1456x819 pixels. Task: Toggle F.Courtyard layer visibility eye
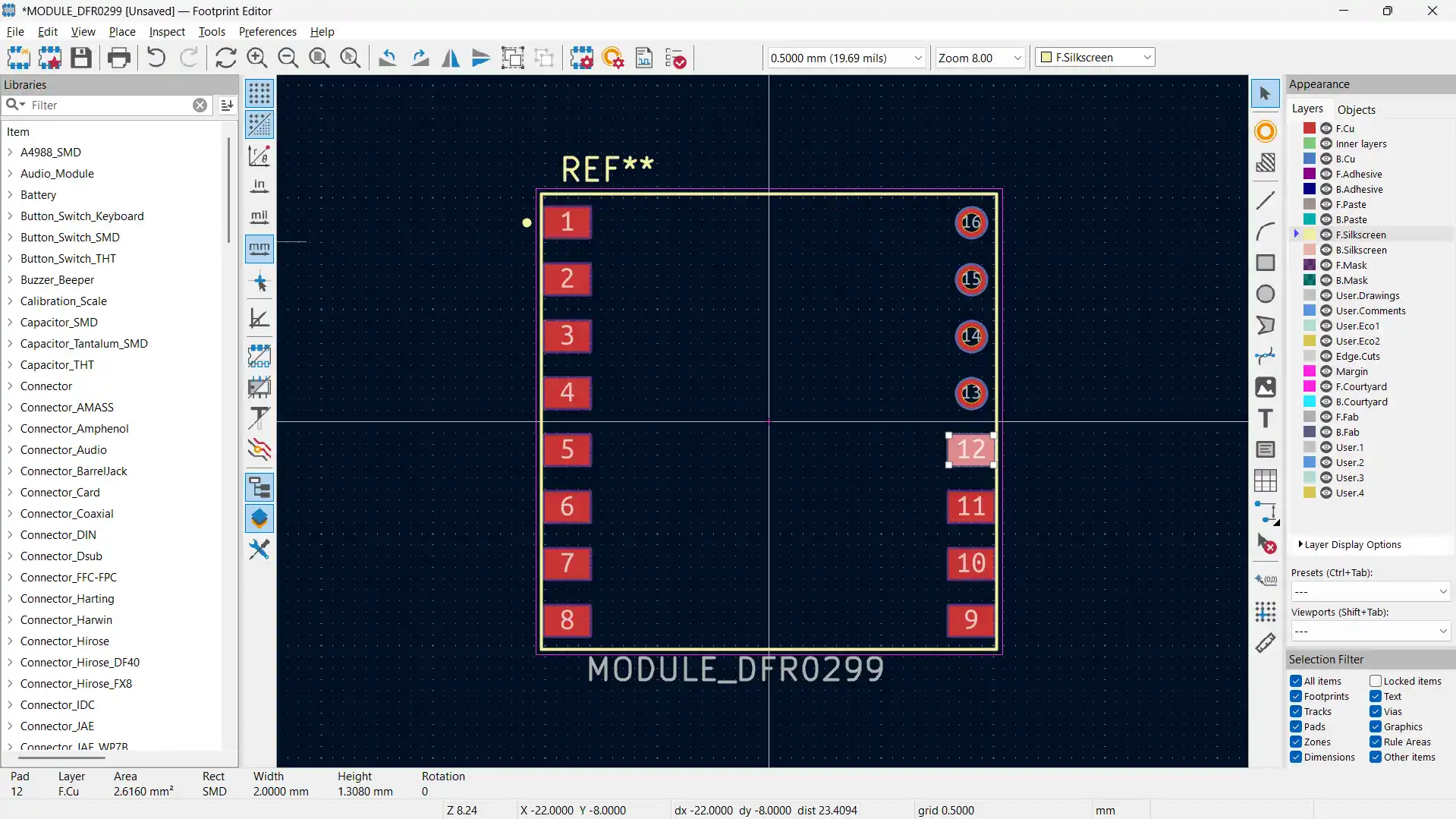point(1326,386)
